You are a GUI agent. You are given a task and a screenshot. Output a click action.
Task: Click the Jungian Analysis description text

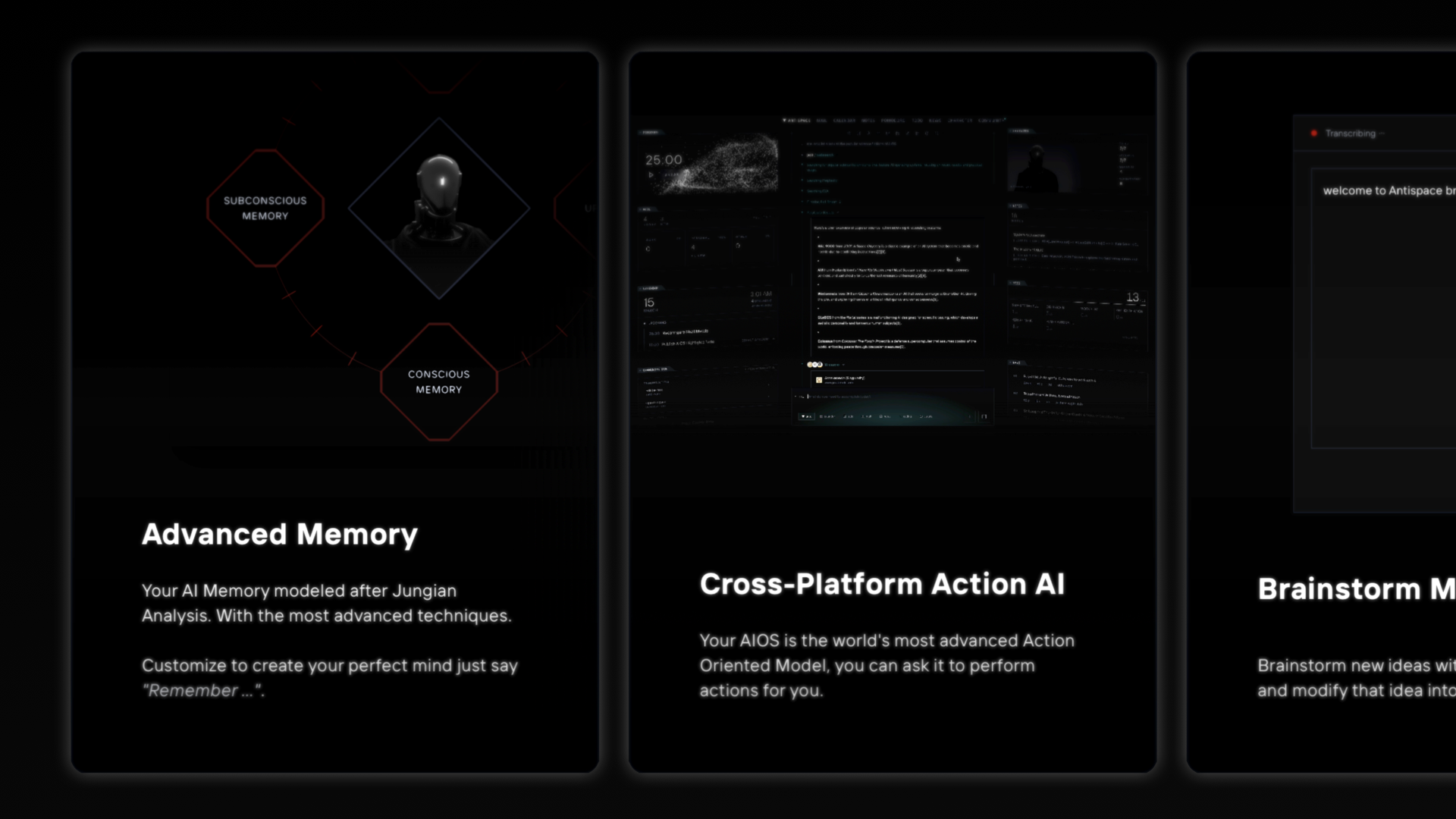coord(326,603)
